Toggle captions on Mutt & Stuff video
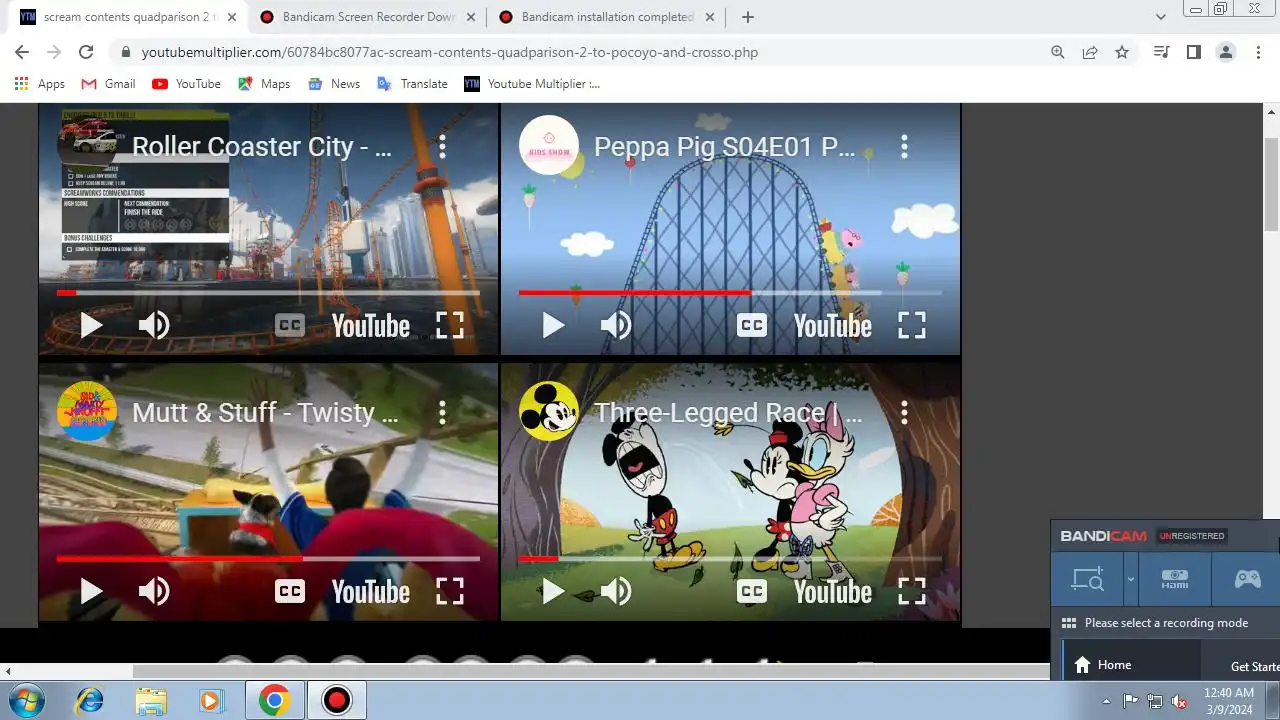Viewport: 1280px width, 720px height. 290,592
